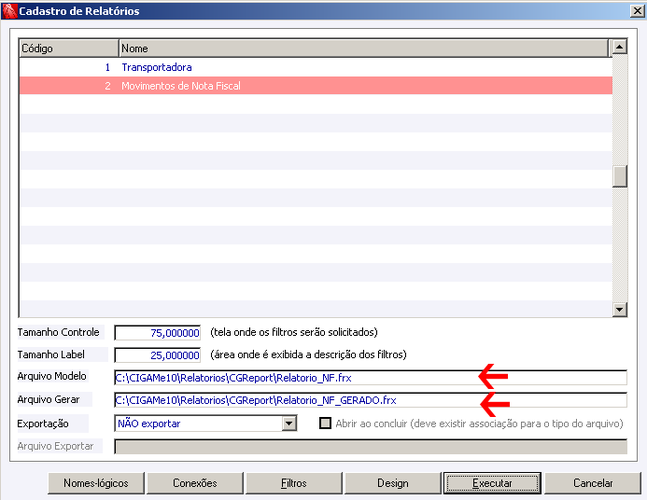Click code cell 2 in list
Image resolution: width=647 pixels, height=500 pixels.
click(x=107, y=86)
